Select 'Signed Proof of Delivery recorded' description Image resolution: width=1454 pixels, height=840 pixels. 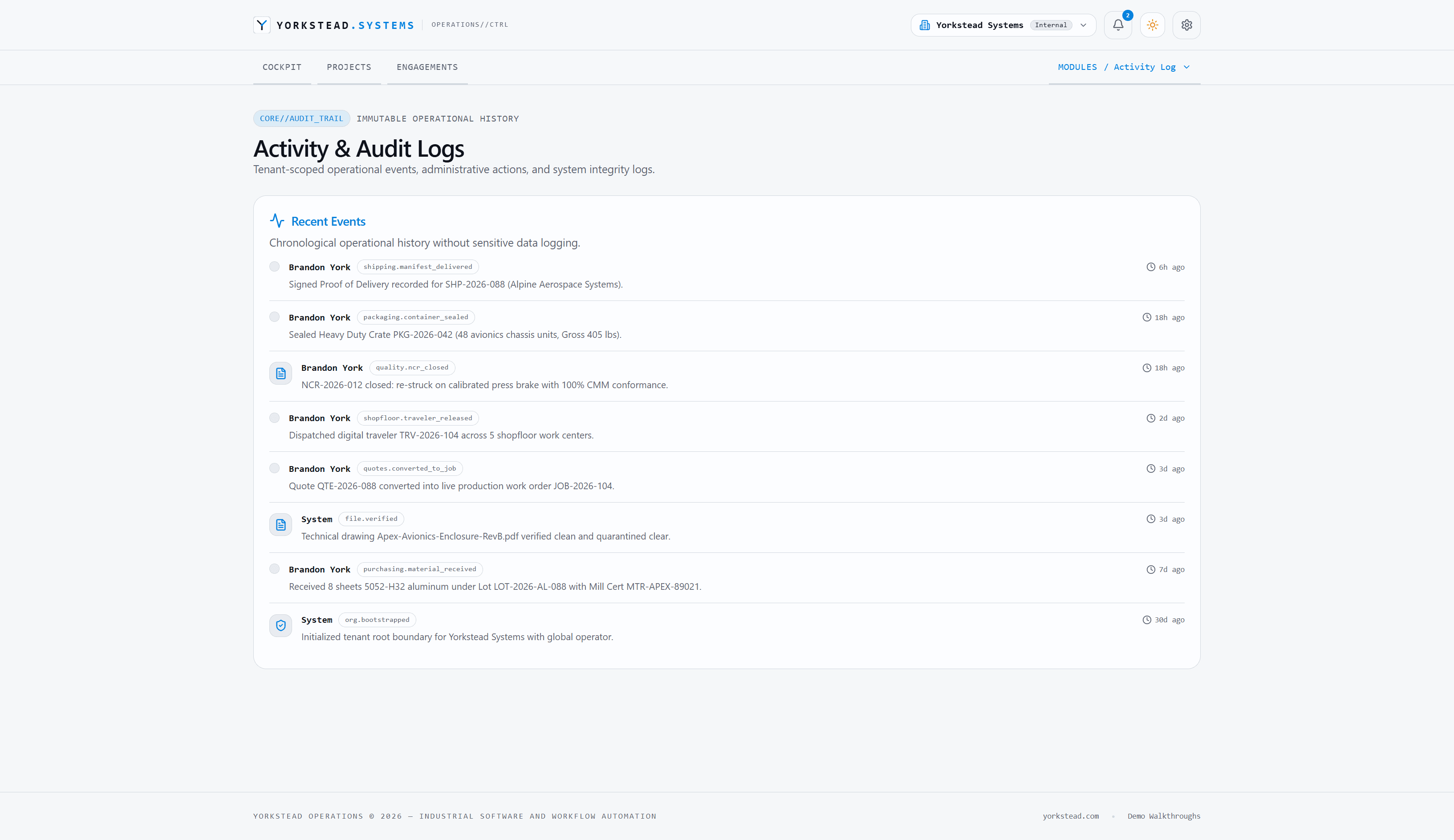pos(456,284)
